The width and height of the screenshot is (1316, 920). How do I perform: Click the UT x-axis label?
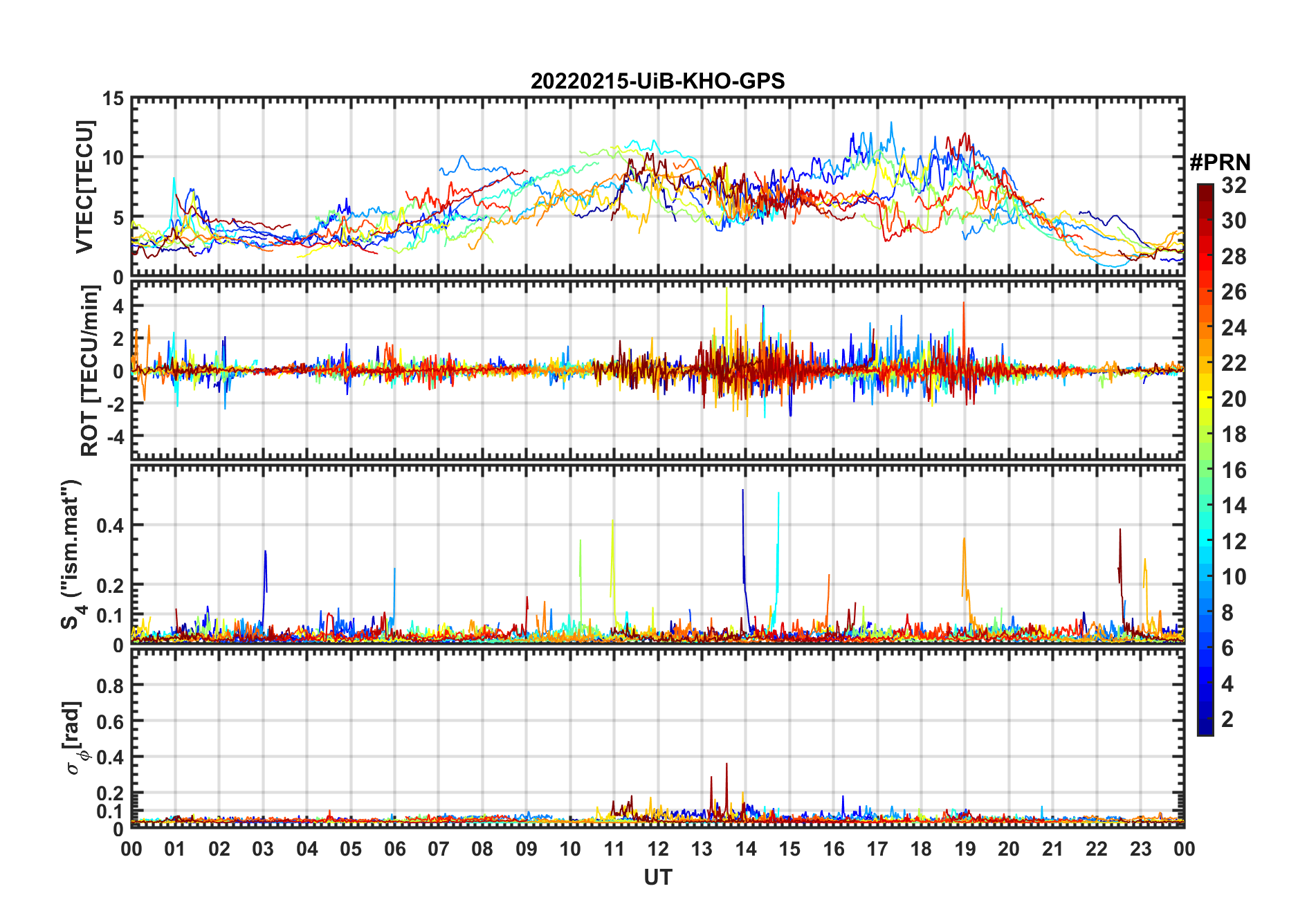point(657,878)
